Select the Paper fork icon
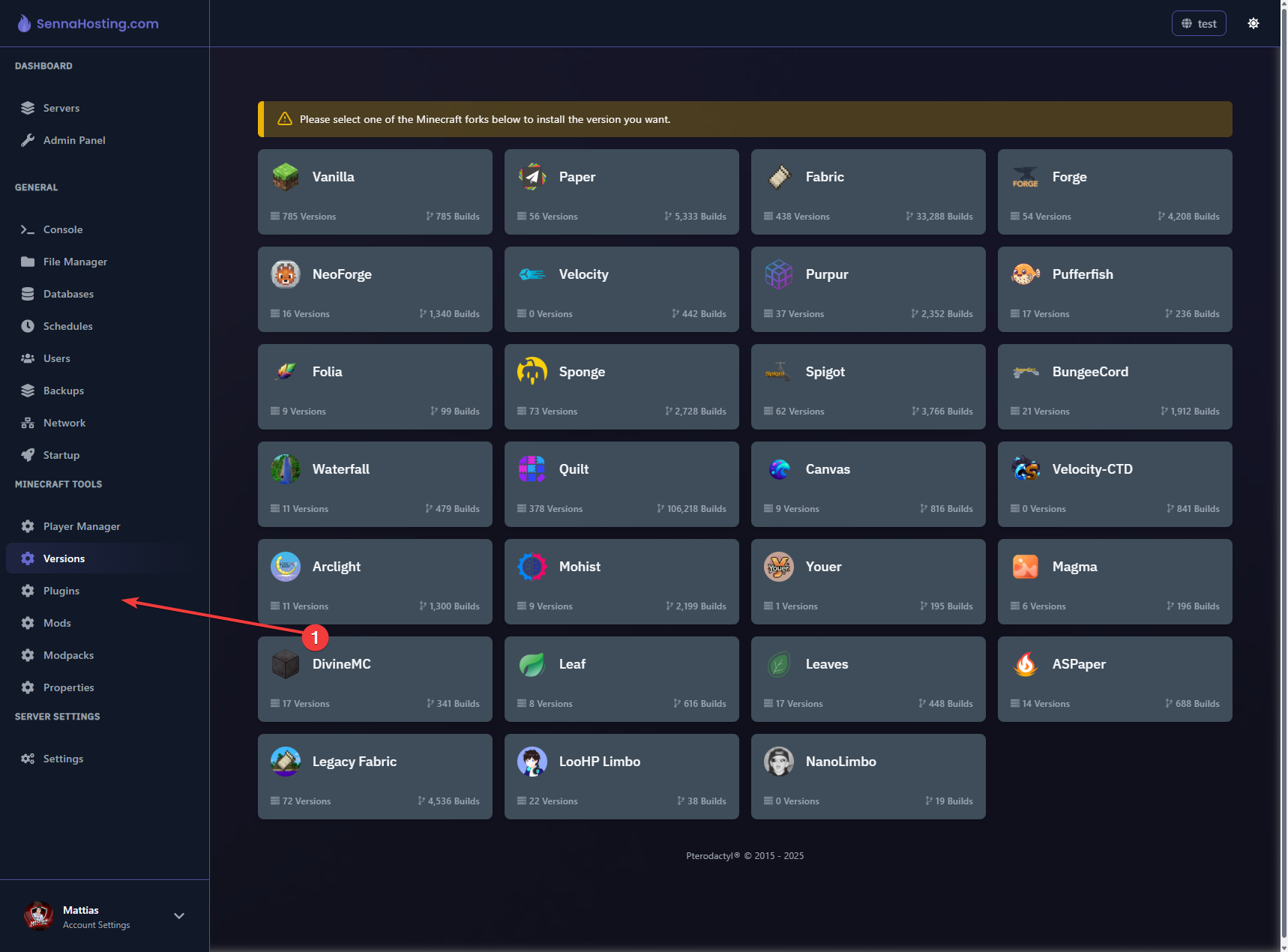1288x952 pixels. (x=532, y=177)
